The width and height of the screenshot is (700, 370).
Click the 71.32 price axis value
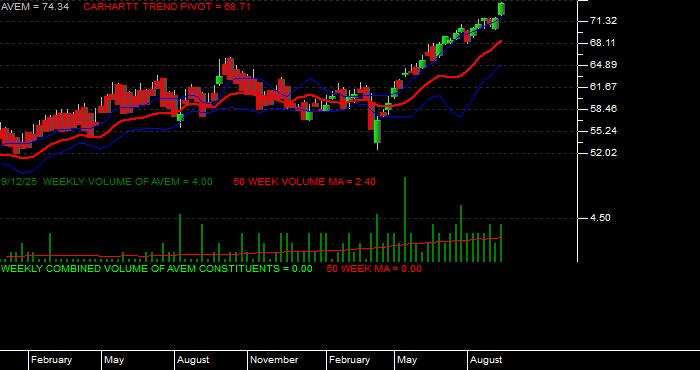tap(604, 21)
